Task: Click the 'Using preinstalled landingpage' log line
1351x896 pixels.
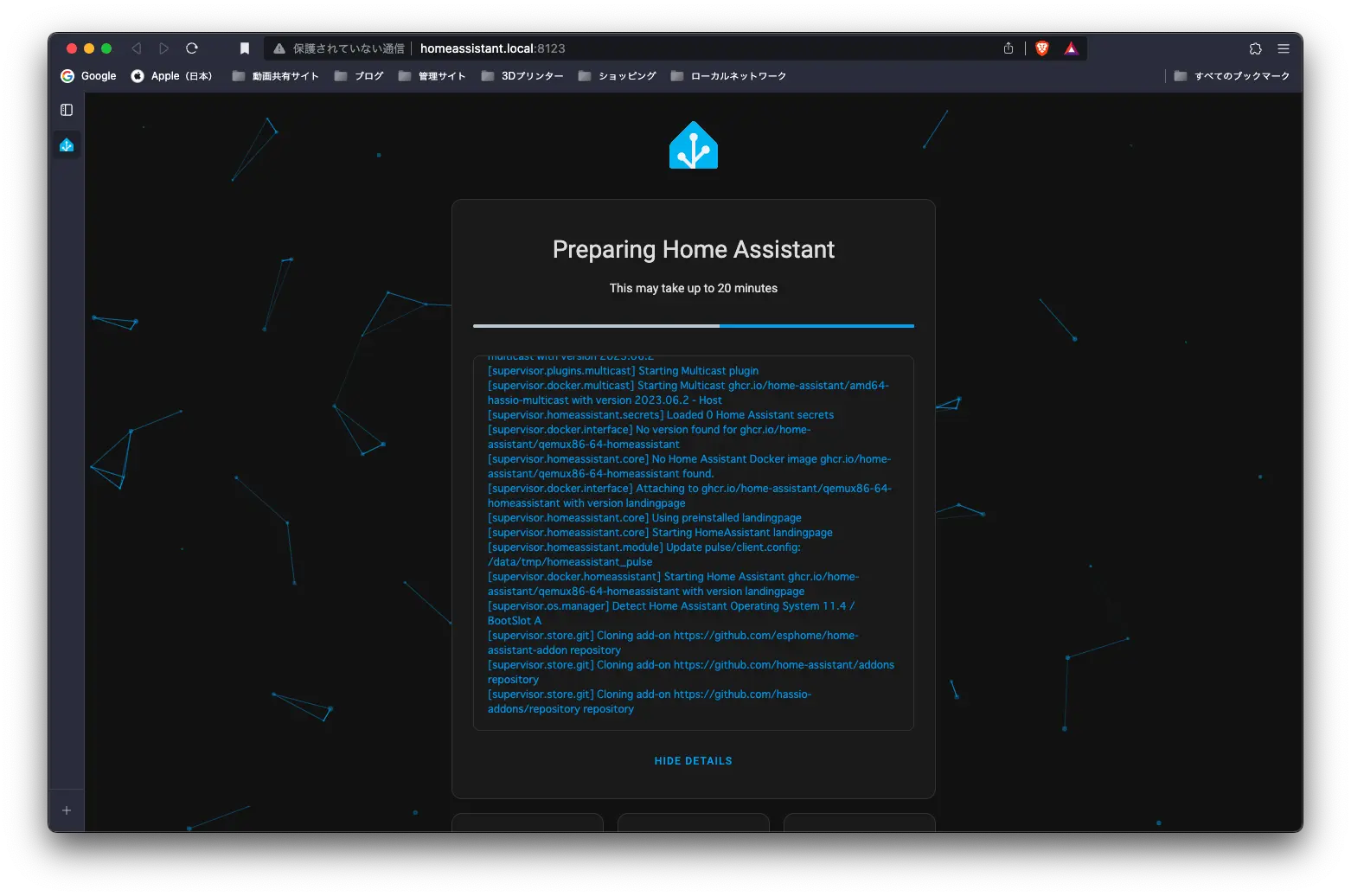Action: click(x=644, y=518)
